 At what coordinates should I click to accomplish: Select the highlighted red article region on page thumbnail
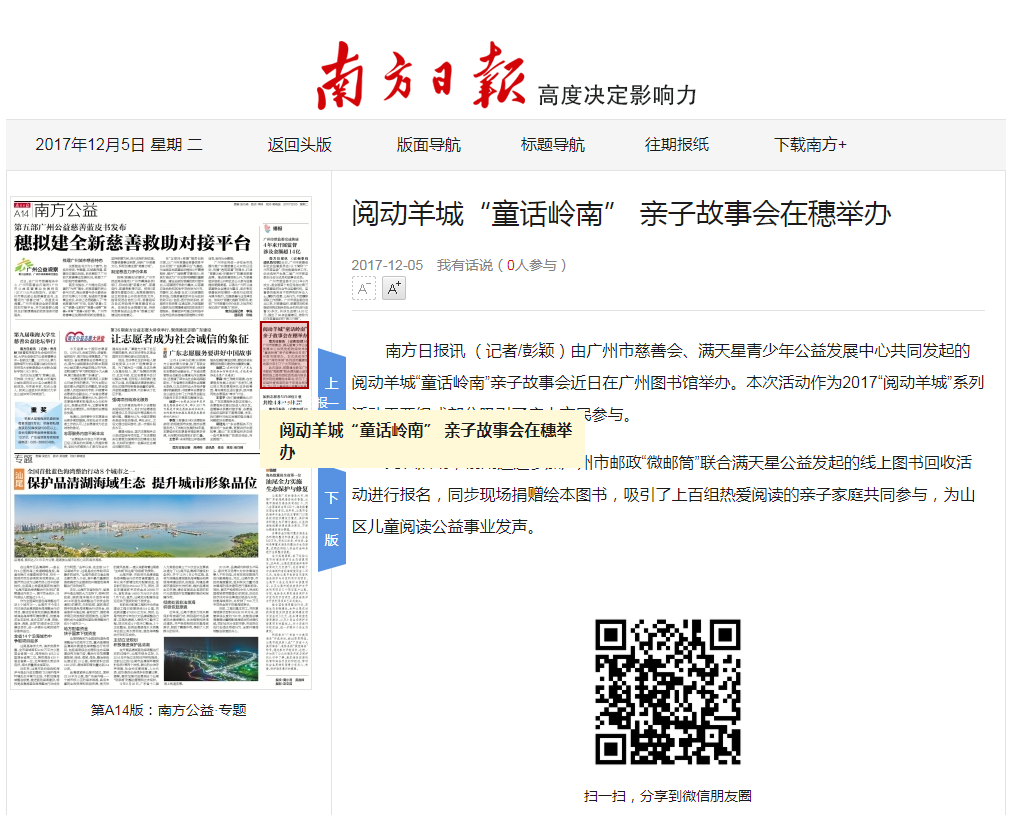pos(285,355)
